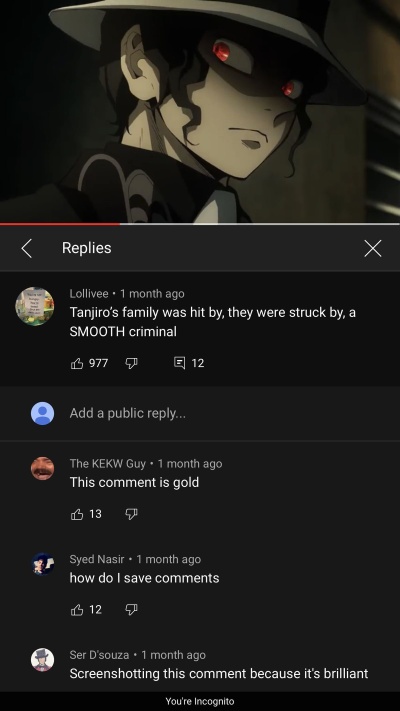
Task: Open the 12 replies icon on Lollivee's comment
Action: pyautogui.click(x=180, y=363)
